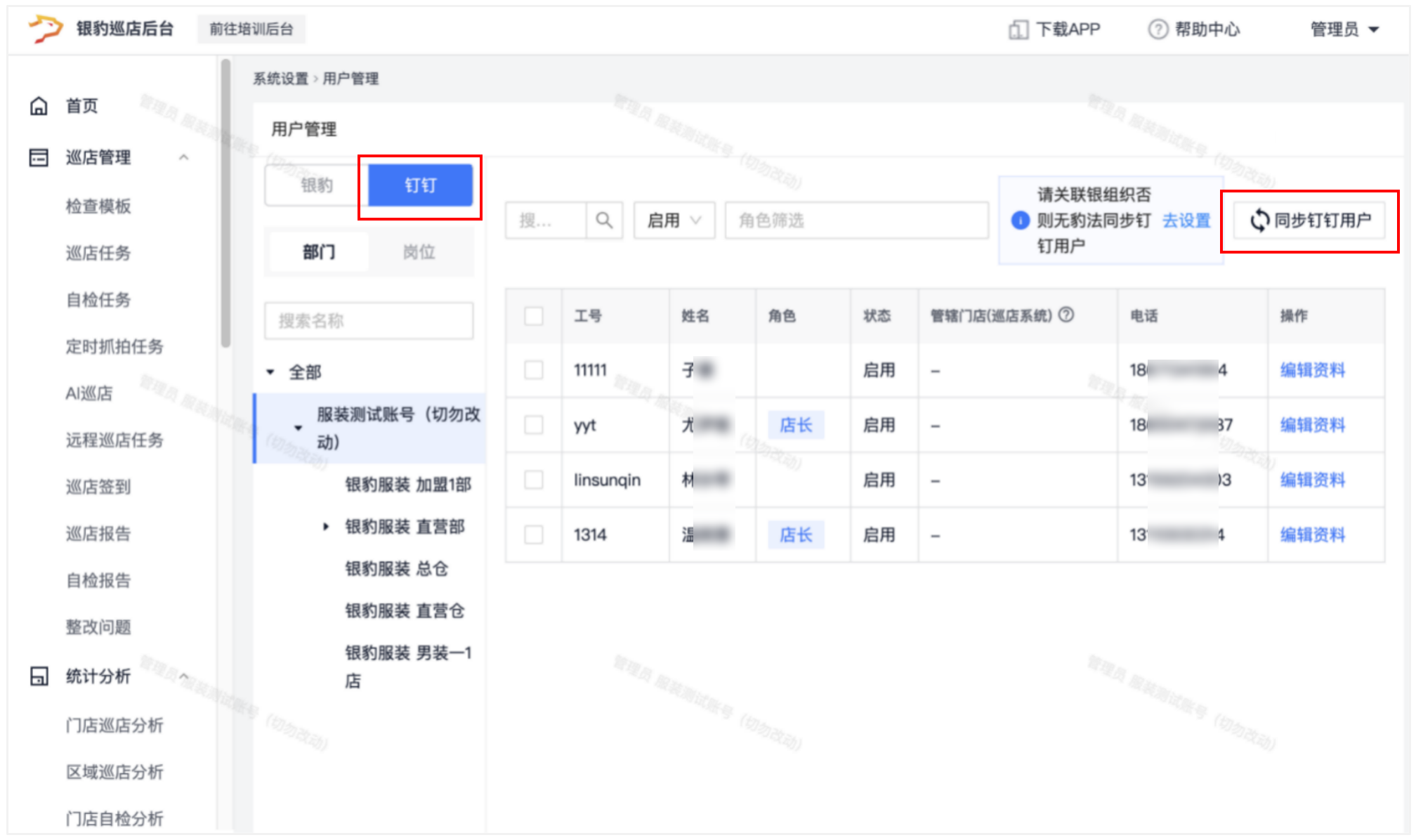Check the select-all checkbox in table header
The image size is (1416, 840).
pos(534,316)
